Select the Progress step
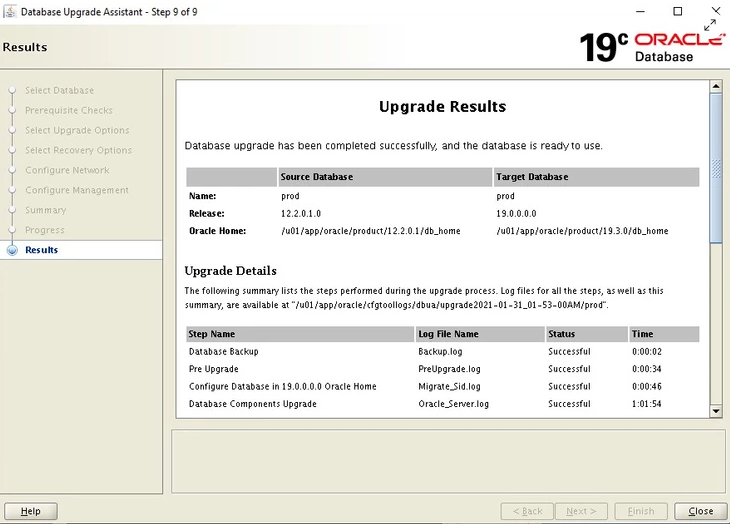730x525 pixels. click(x=45, y=230)
